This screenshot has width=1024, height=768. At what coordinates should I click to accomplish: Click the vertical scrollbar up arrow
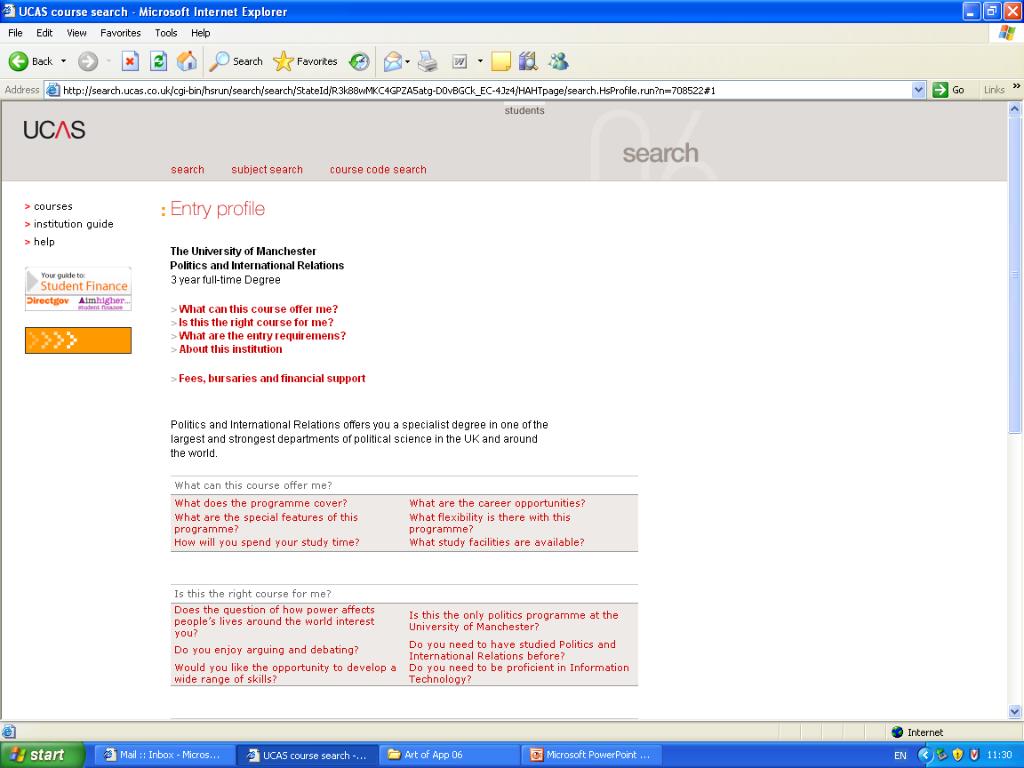1014,110
